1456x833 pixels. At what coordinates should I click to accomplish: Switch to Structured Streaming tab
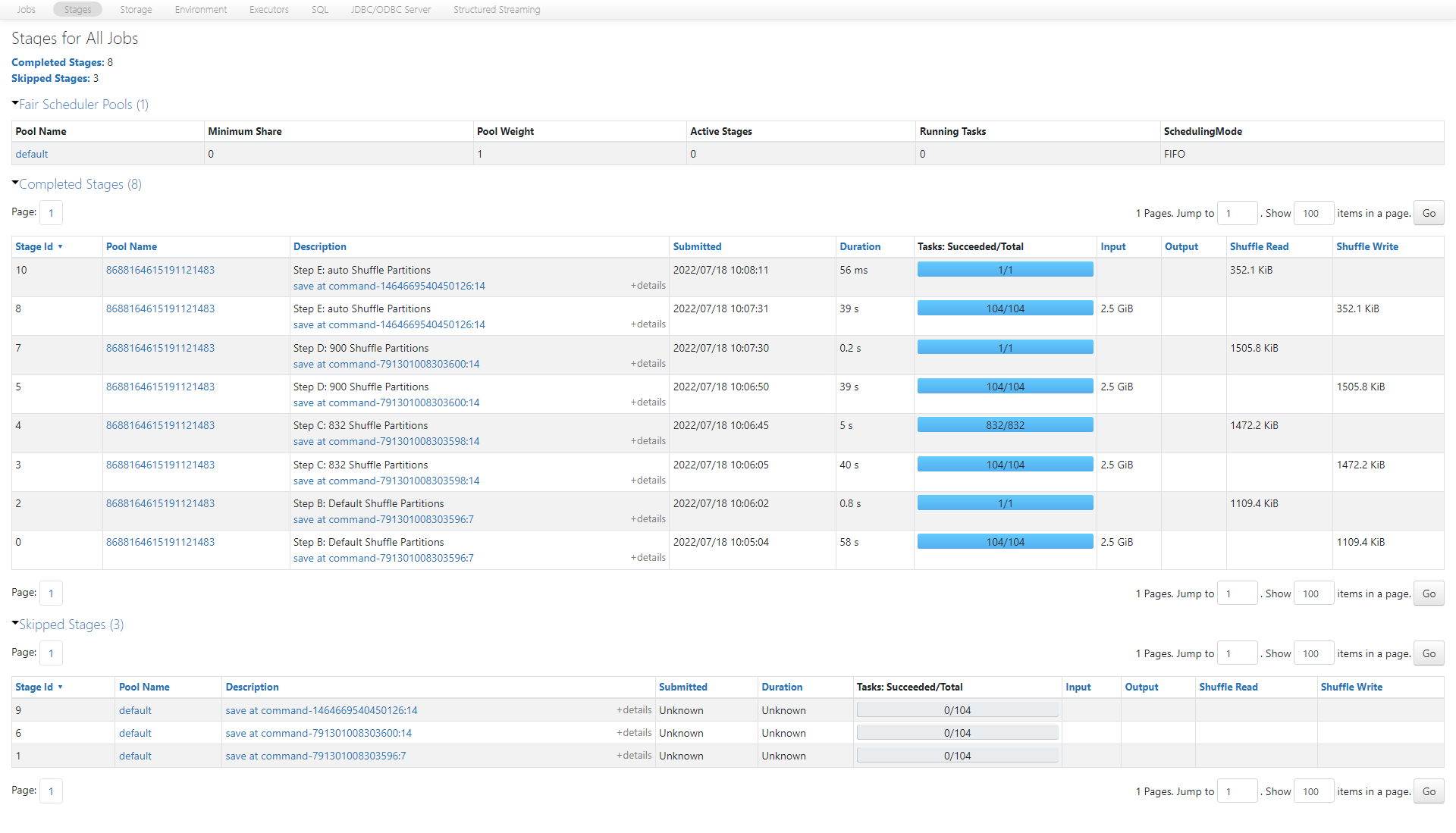(x=497, y=10)
